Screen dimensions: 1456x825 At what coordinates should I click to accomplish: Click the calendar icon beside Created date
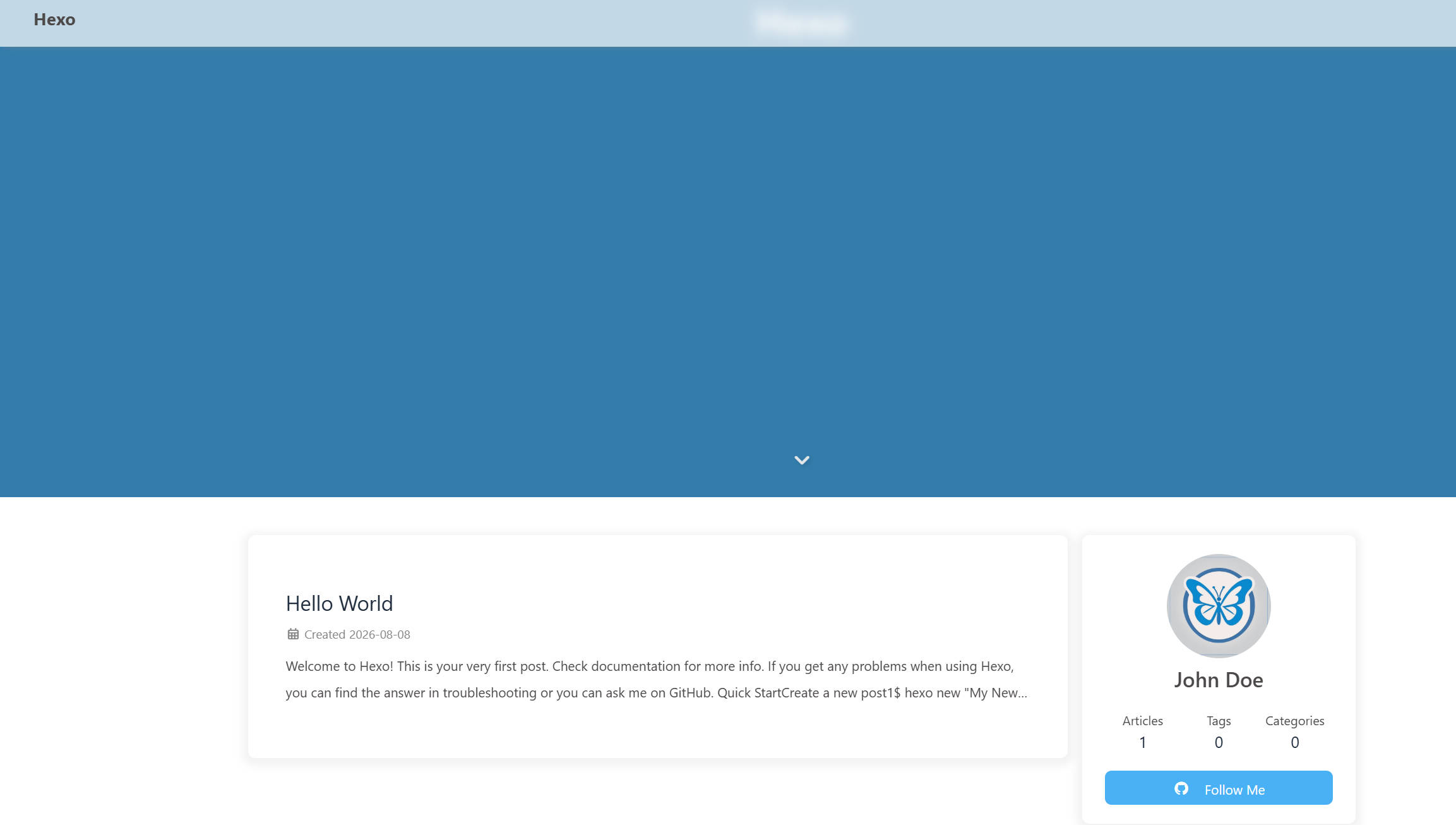coord(293,634)
